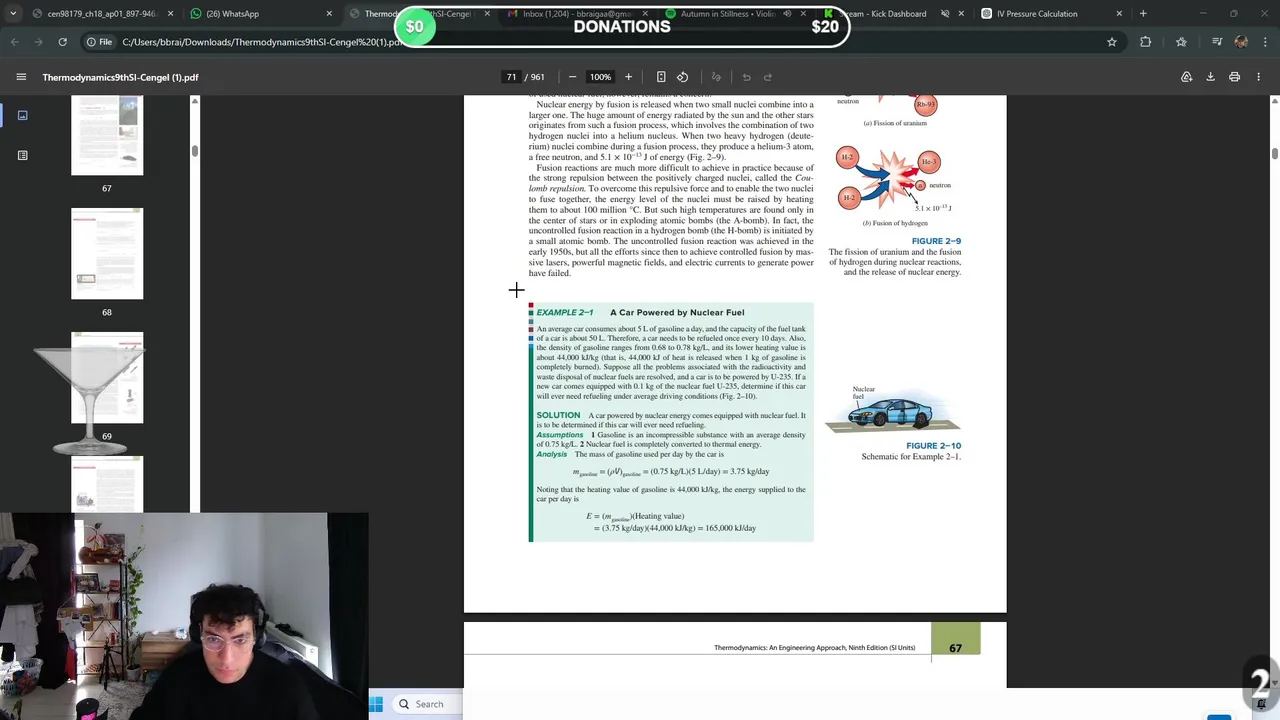The height and width of the screenshot is (720, 1280).
Task: Open a new browser tab
Action: point(1143,14)
